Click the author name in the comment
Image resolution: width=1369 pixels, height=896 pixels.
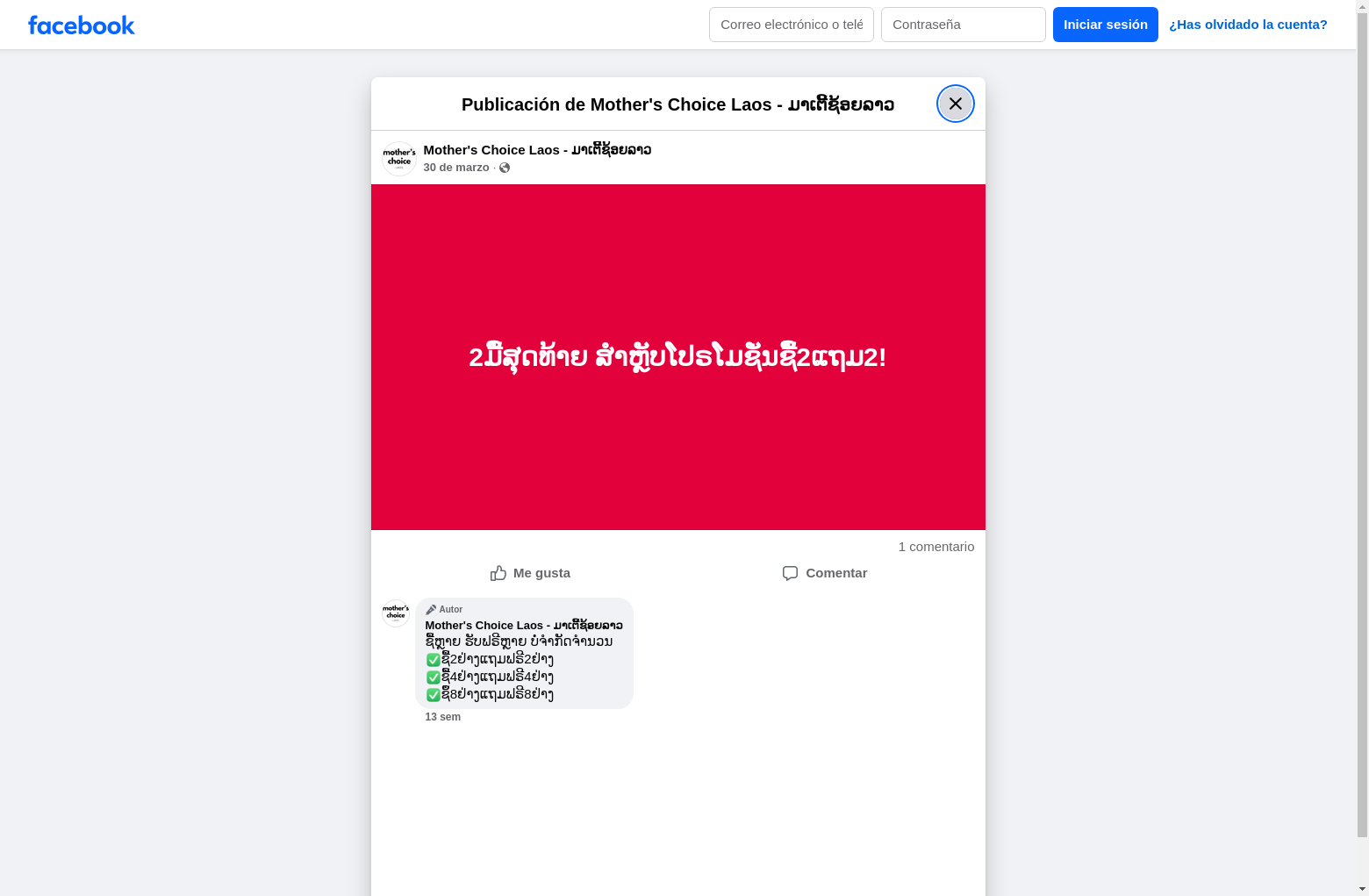coord(524,626)
